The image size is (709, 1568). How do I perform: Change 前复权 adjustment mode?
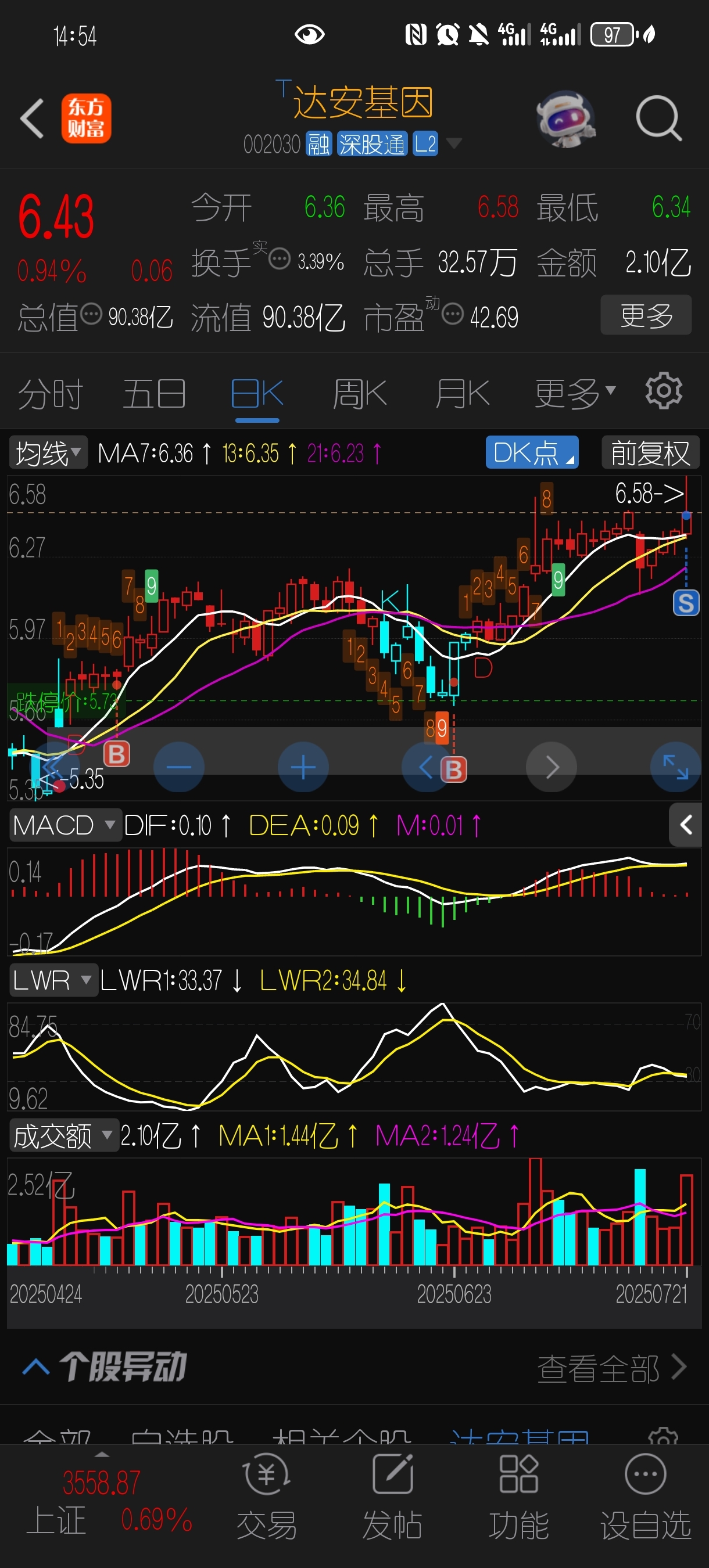click(650, 452)
